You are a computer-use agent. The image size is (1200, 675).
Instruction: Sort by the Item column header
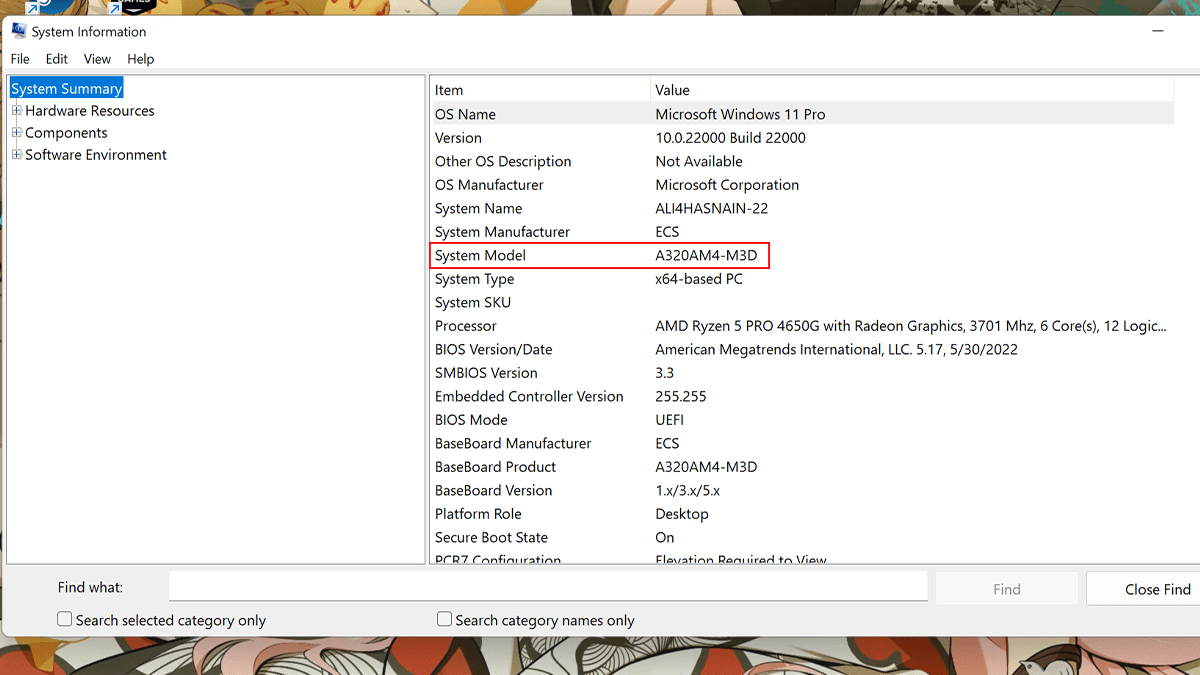(x=540, y=90)
